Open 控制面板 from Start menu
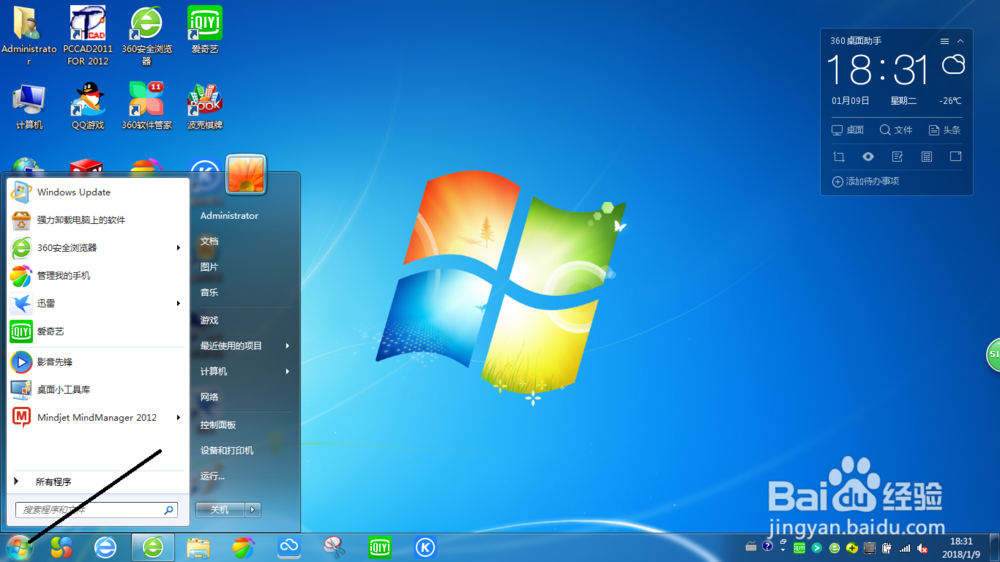The height and width of the screenshot is (562, 1000). click(218, 425)
